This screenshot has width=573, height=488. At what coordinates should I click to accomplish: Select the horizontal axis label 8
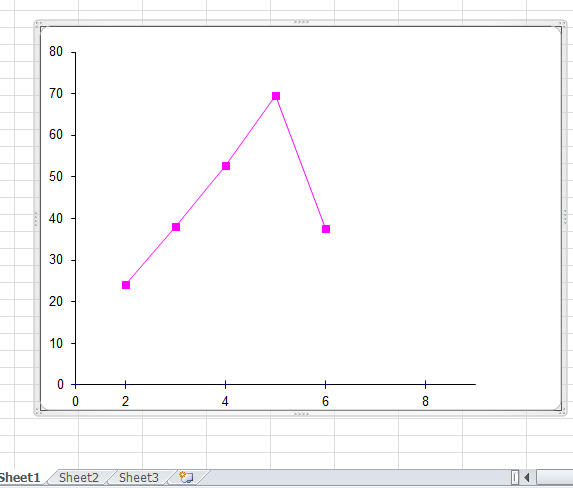pos(425,401)
